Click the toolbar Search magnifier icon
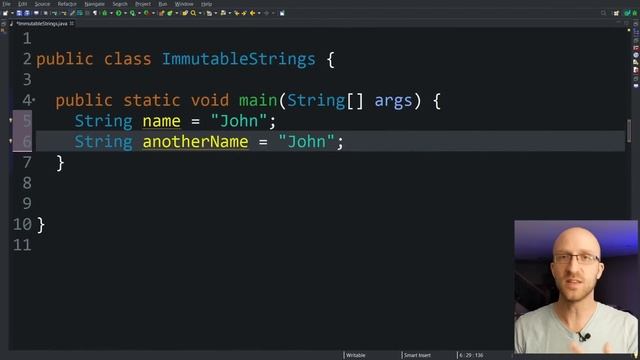 [x=193, y=13]
